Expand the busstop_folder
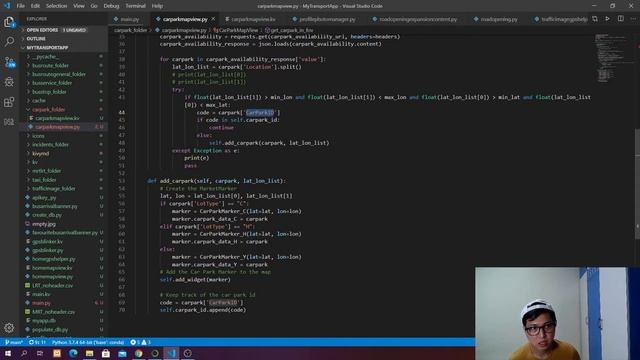 point(63,92)
